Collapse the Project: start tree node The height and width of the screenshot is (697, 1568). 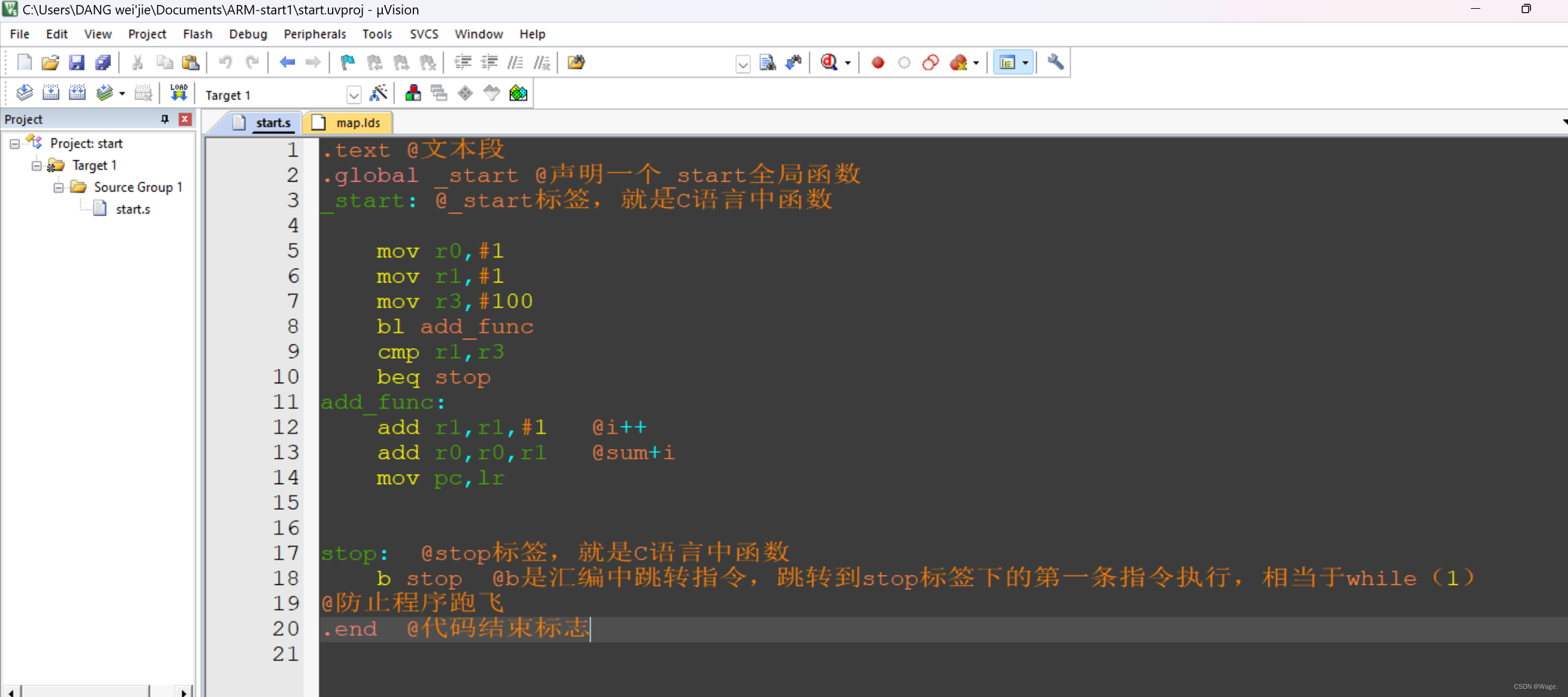(14, 143)
